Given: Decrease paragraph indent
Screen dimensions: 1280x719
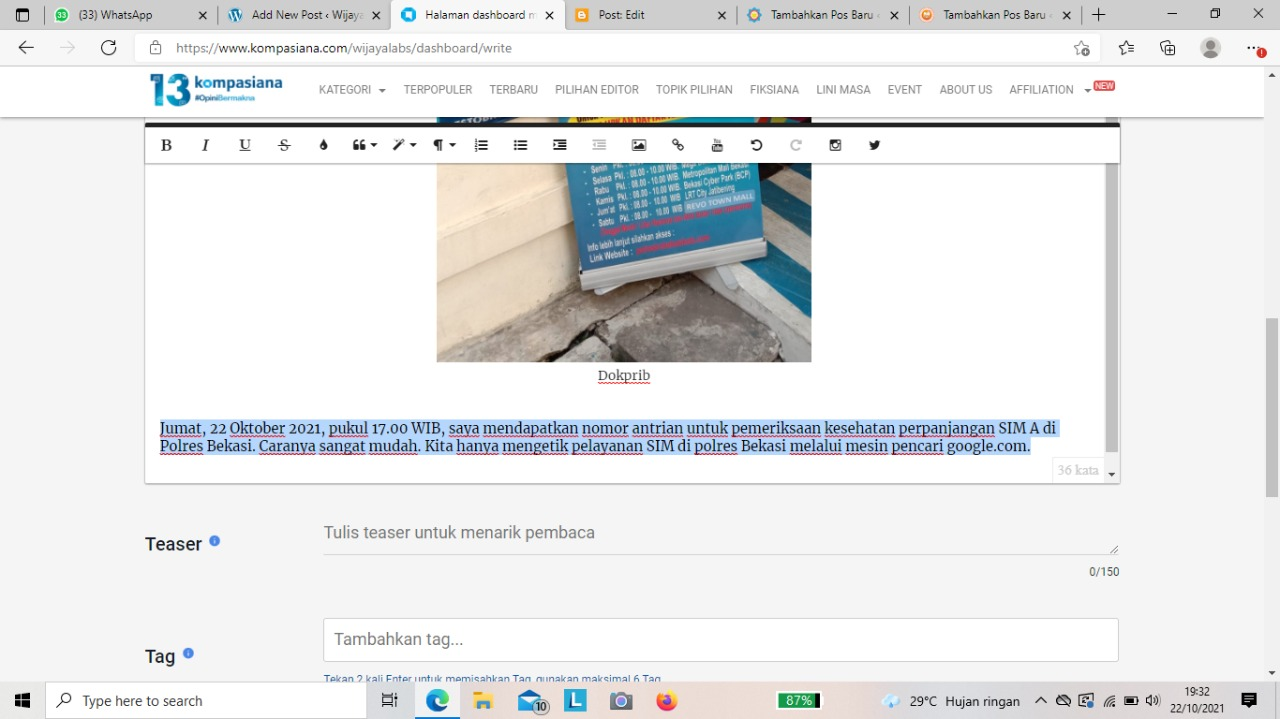Looking at the screenshot, I should (x=599, y=145).
